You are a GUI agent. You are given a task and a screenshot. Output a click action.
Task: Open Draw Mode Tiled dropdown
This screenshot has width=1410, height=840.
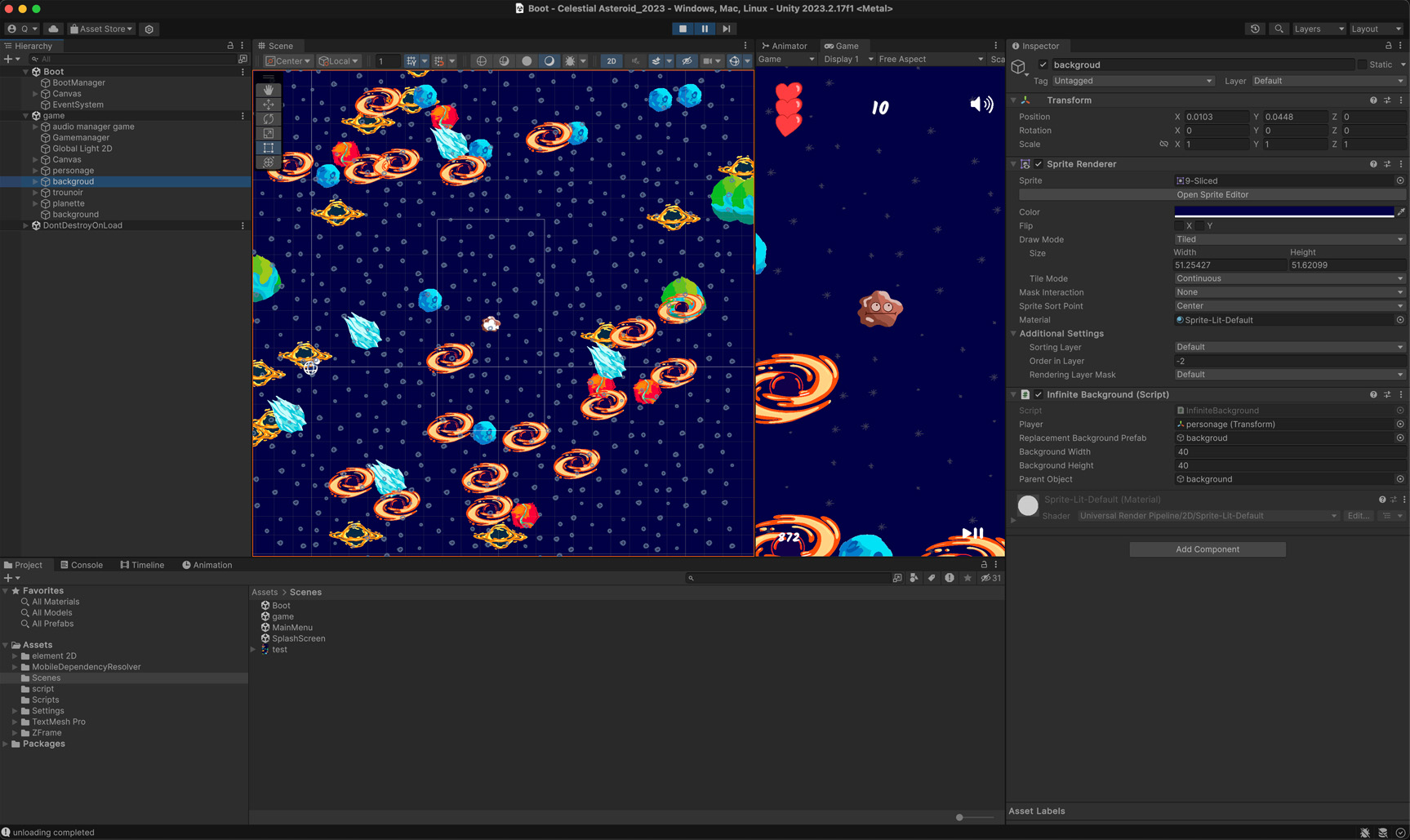1290,240
